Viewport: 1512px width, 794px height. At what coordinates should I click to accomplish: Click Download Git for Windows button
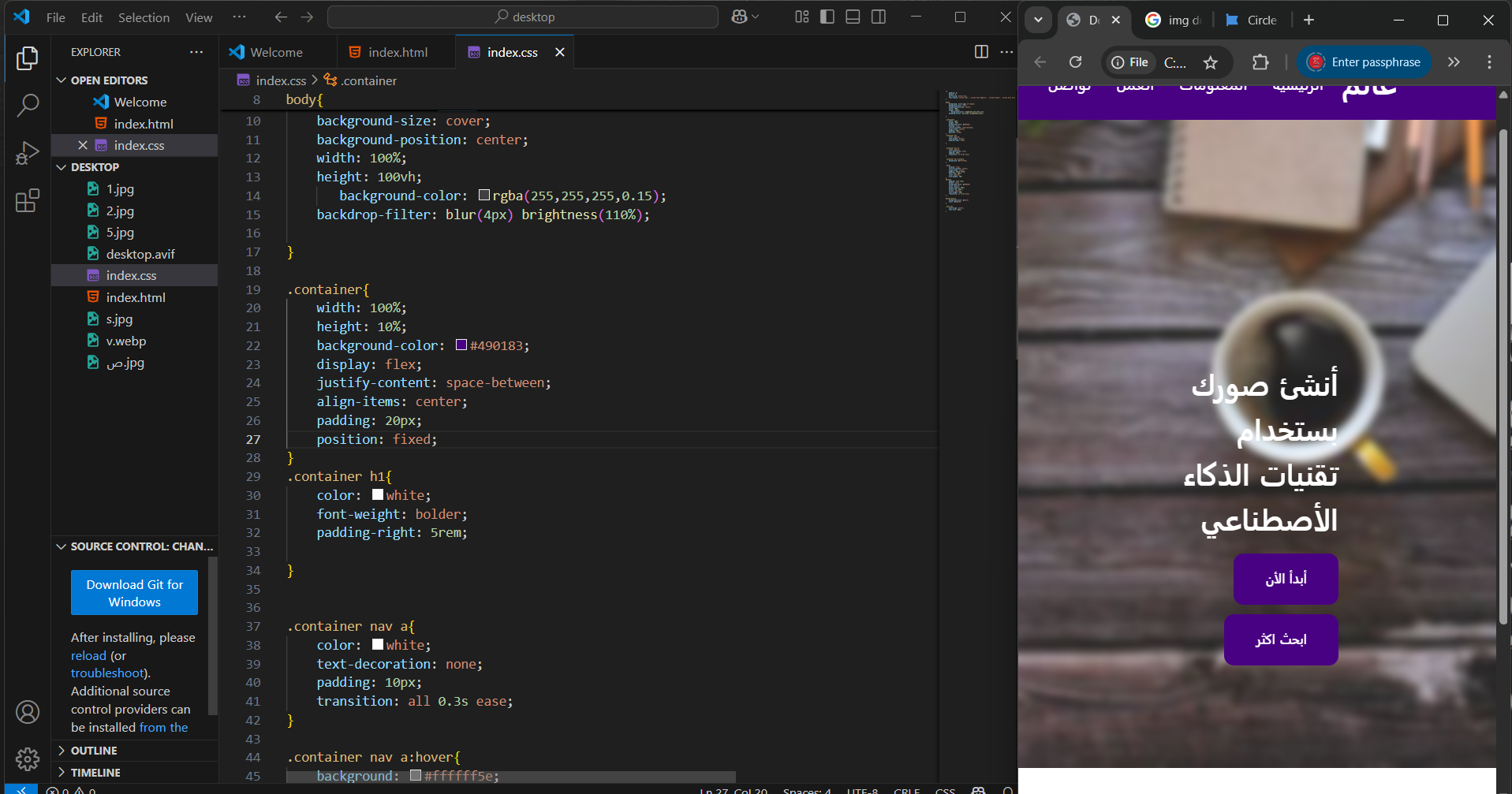[x=134, y=593]
